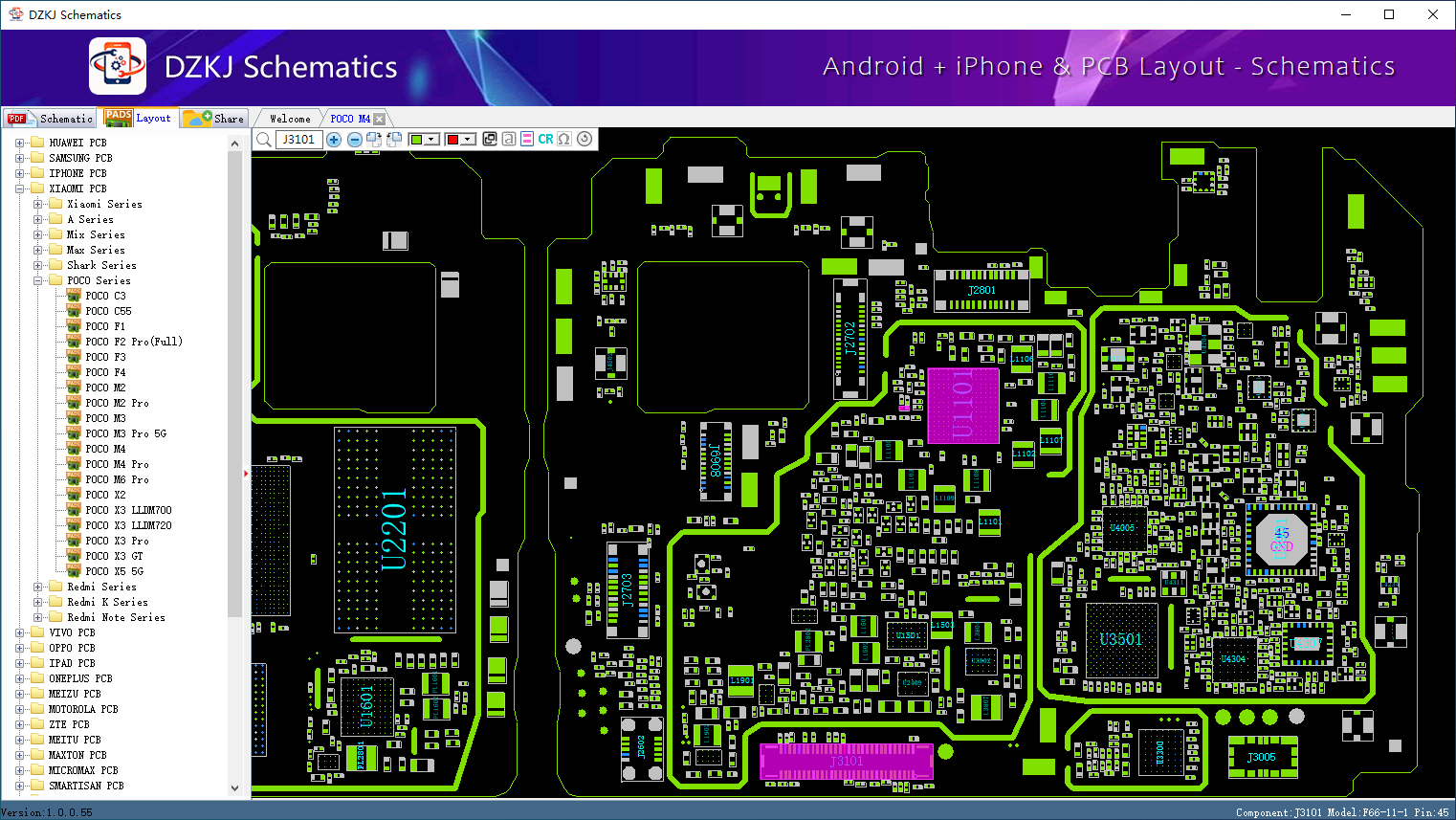Expand the Redmi Series folder

pos(37,587)
